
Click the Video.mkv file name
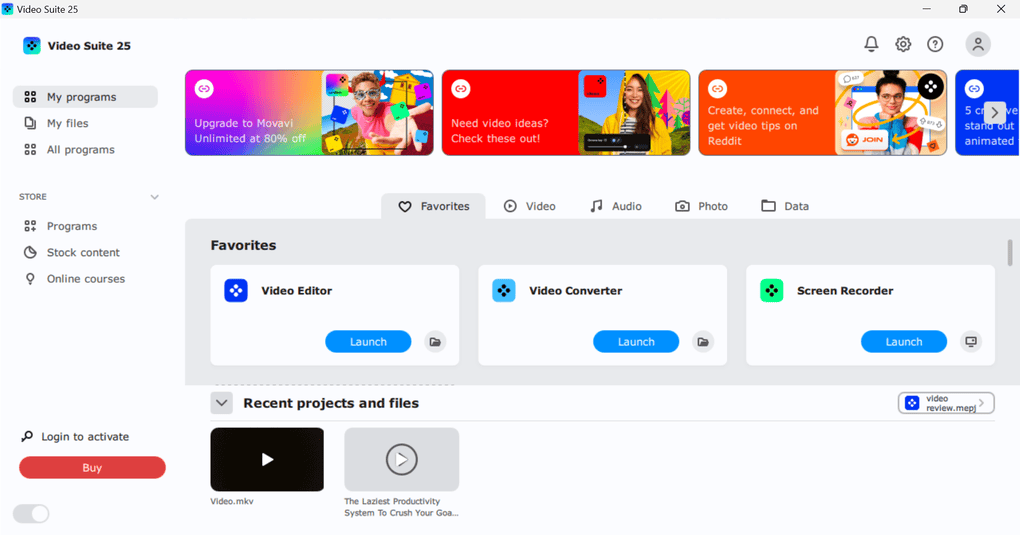[x=232, y=501]
